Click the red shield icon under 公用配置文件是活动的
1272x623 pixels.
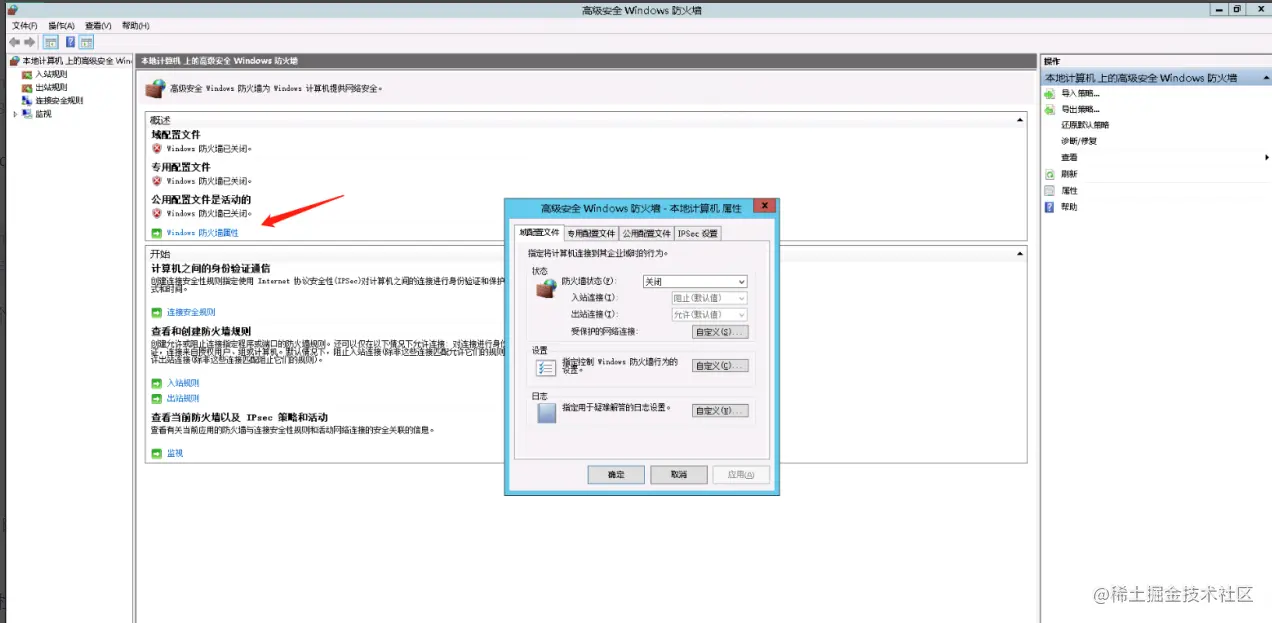156,213
